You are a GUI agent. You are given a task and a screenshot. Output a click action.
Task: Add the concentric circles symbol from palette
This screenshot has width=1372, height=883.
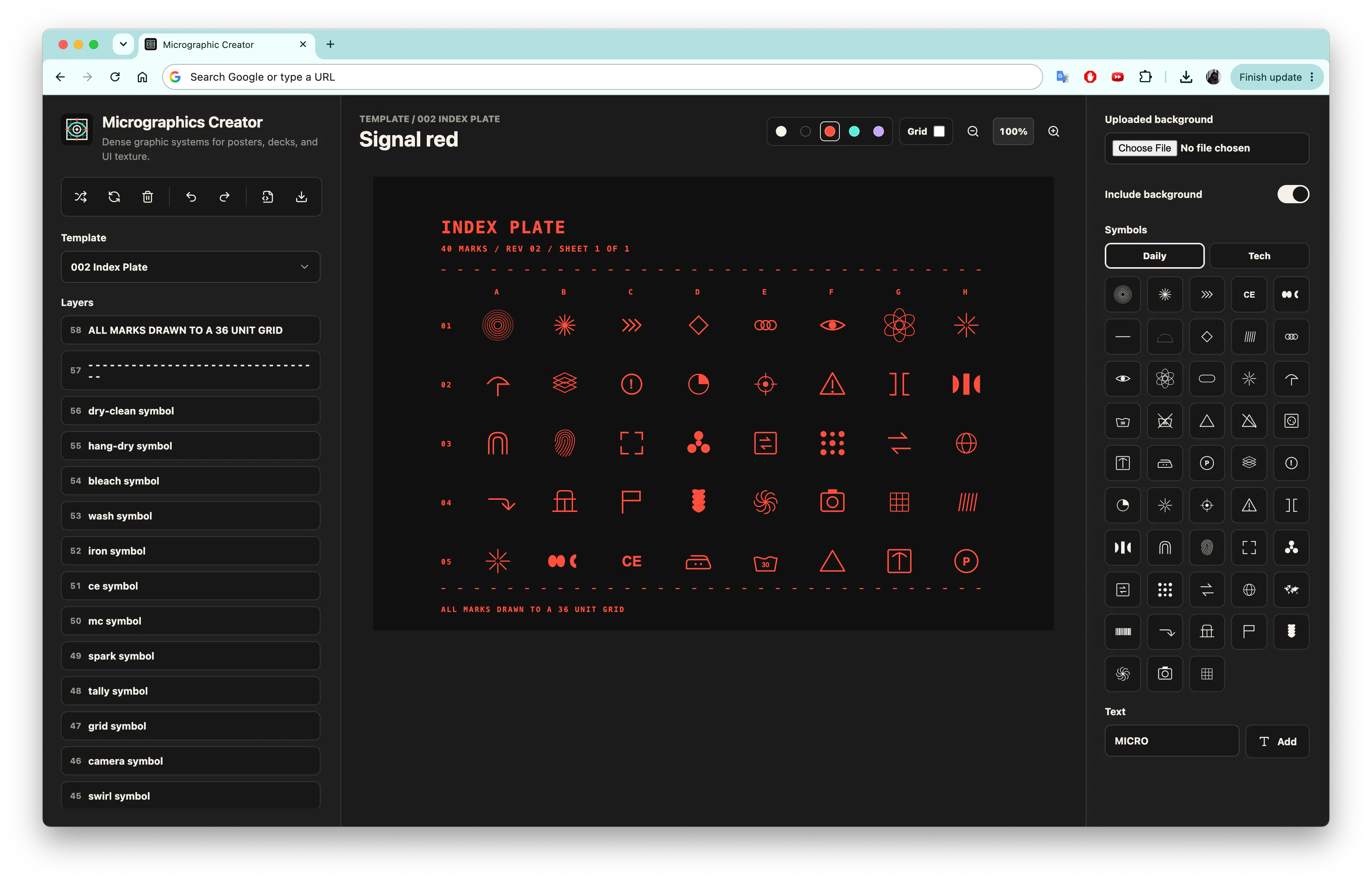1123,295
